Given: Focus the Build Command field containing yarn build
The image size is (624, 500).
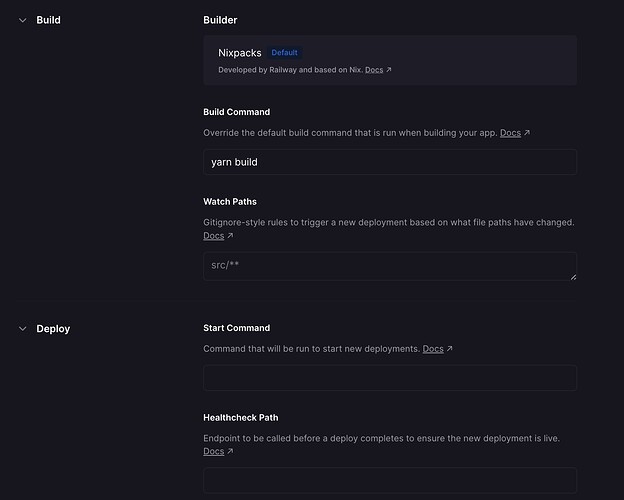Looking at the screenshot, I should tap(390, 162).
